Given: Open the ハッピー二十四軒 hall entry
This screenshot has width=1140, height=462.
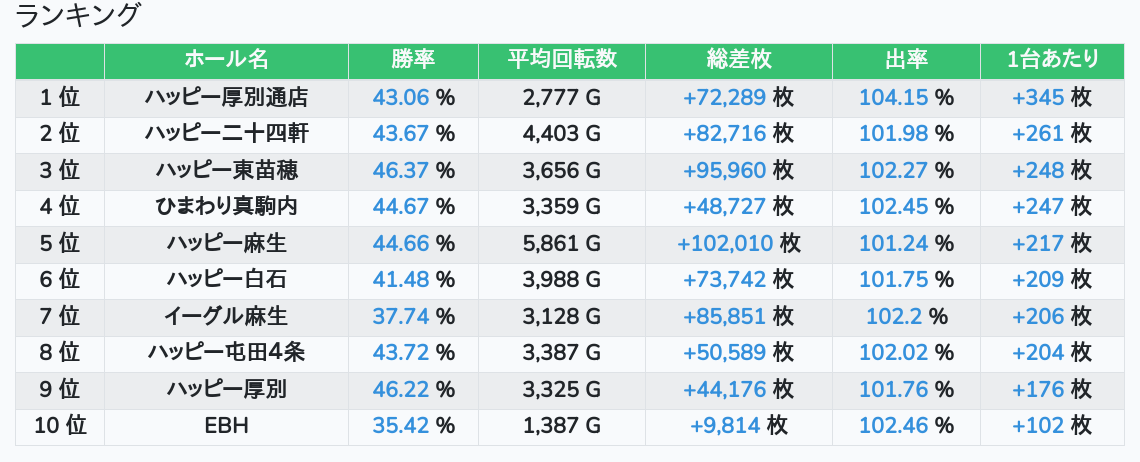Looking at the screenshot, I should tap(226, 134).
